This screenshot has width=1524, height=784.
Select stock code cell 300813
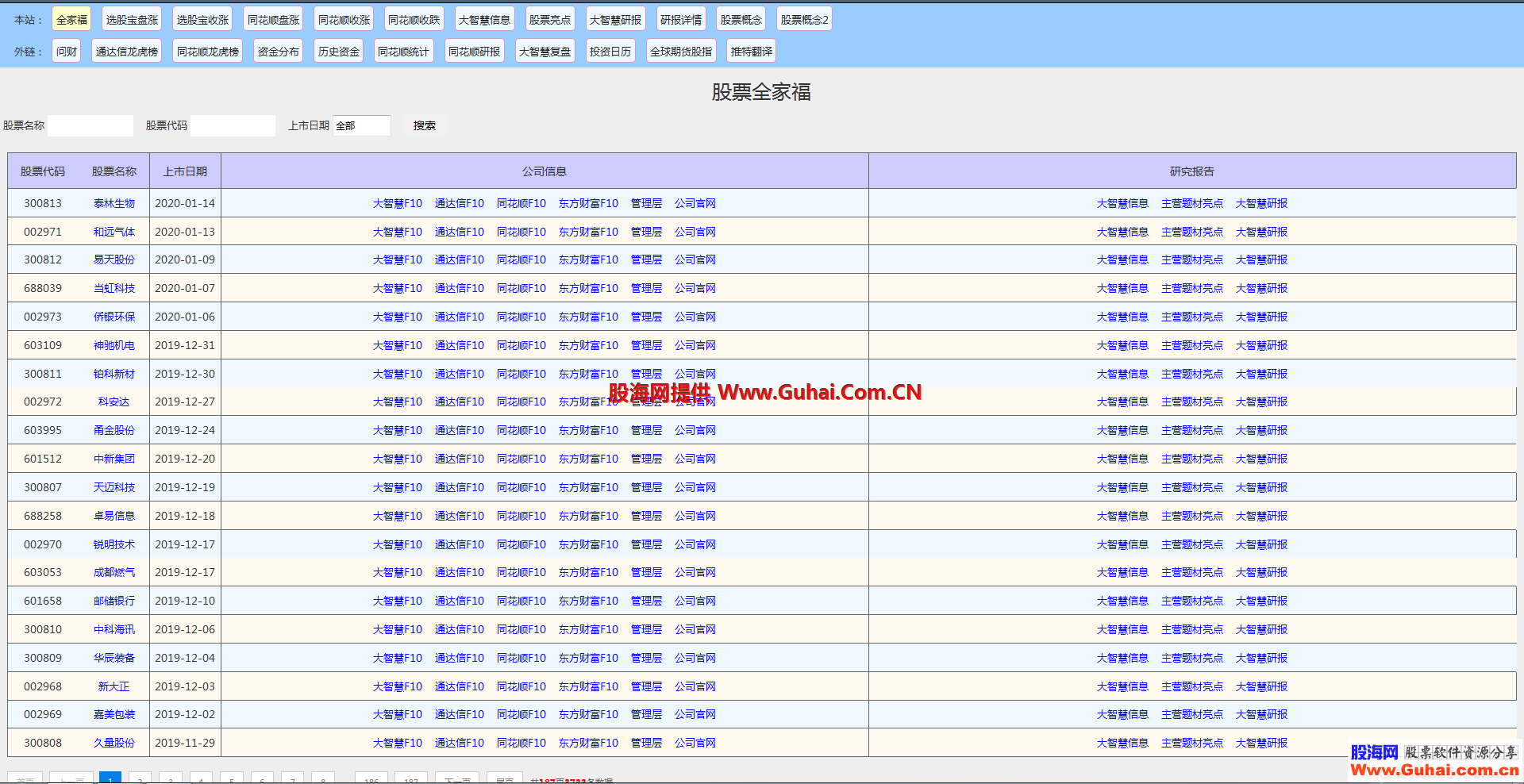click(x=43, y=203)
